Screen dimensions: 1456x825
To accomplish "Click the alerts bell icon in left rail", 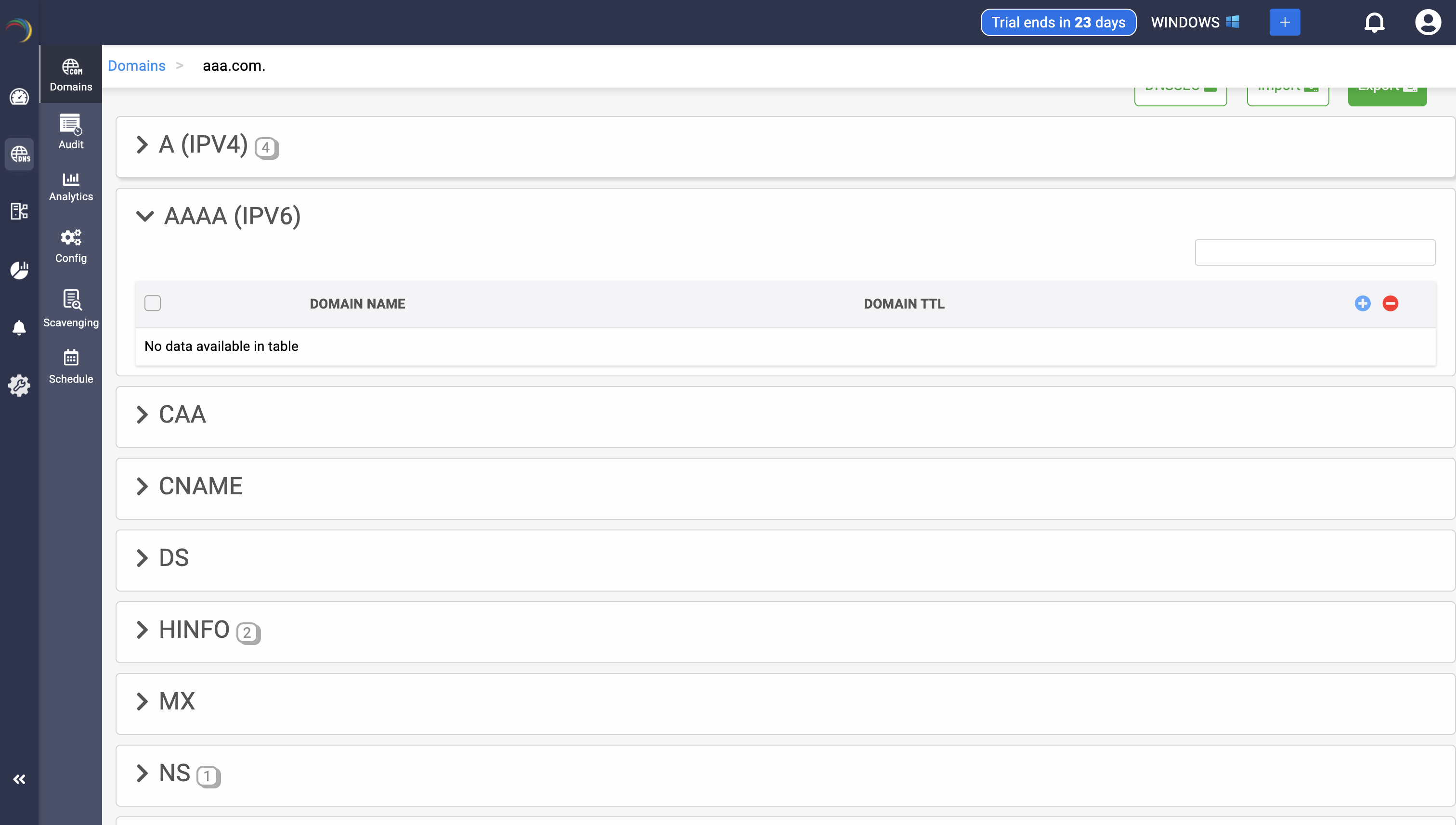I will (19, 327).
